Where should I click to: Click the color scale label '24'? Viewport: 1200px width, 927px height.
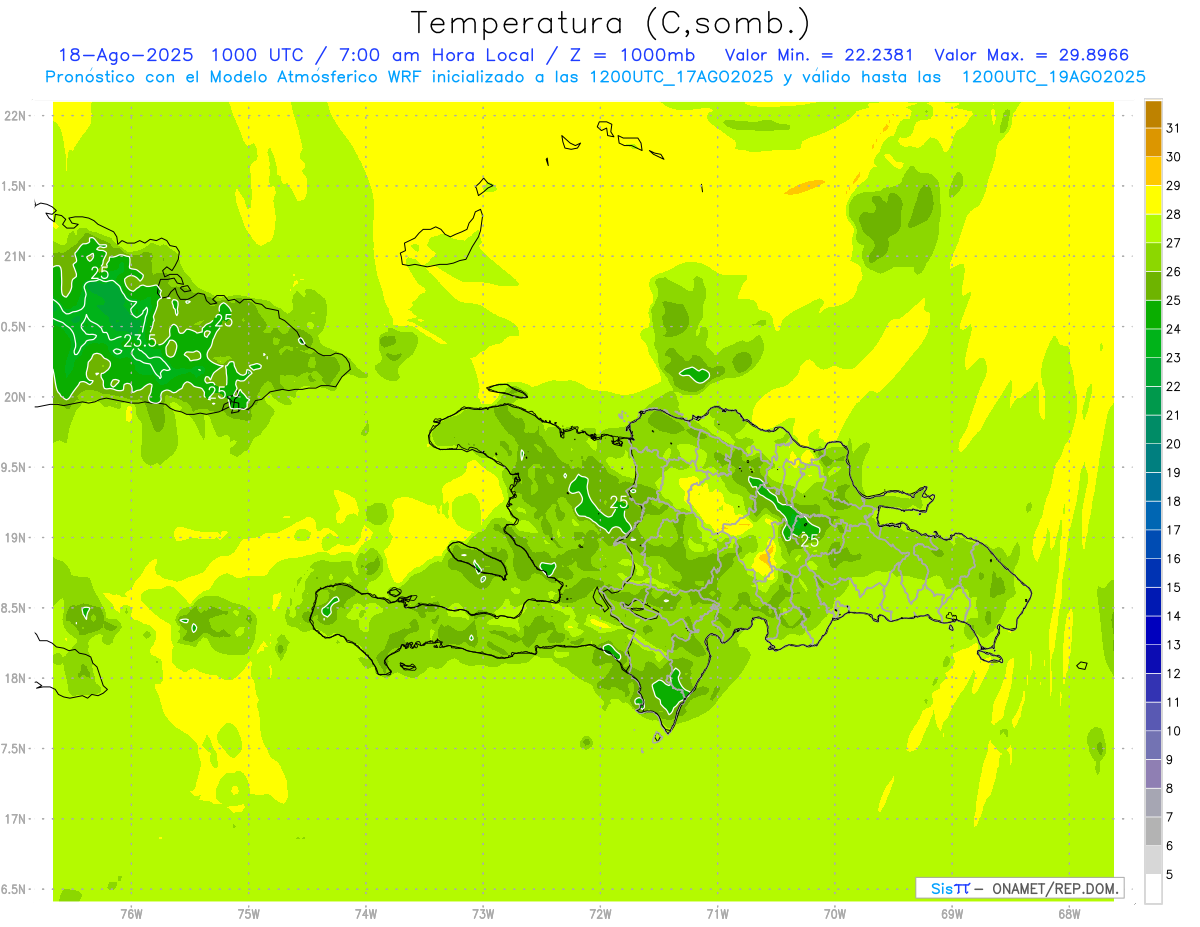[x=1173, y=329]
